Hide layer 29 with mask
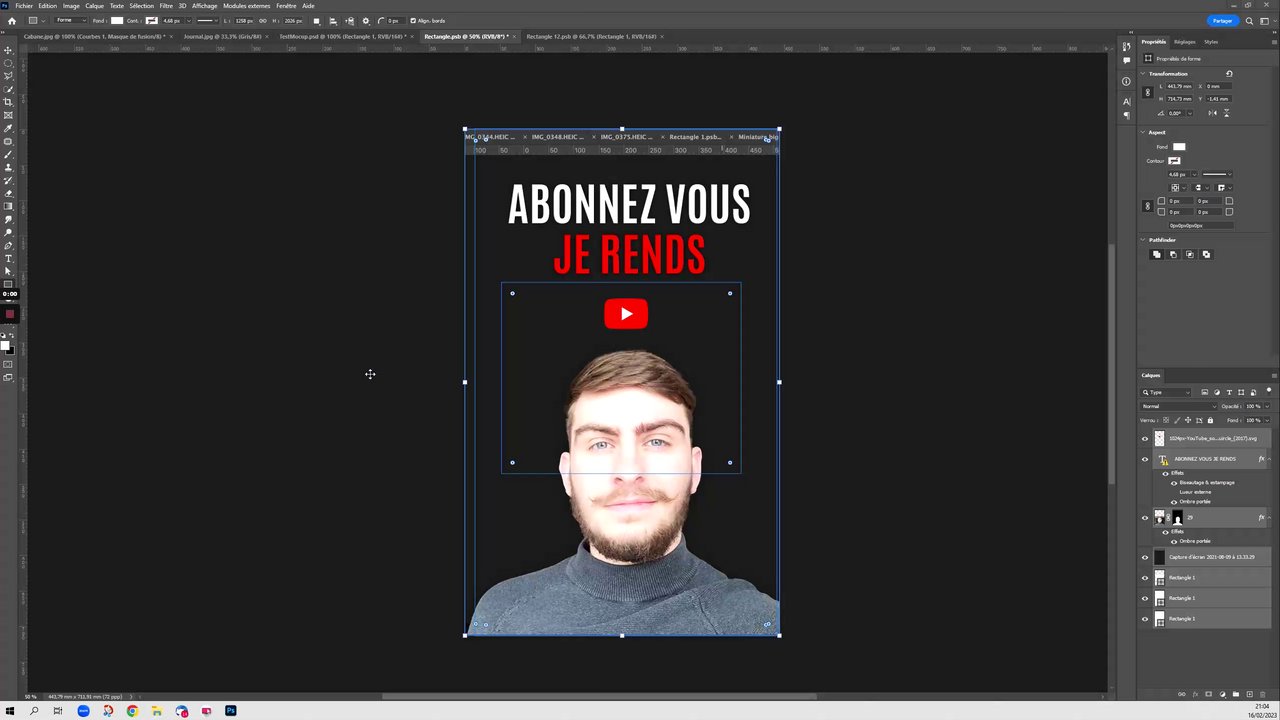Screen dimensions: 1280x720 coord(1145,518)
